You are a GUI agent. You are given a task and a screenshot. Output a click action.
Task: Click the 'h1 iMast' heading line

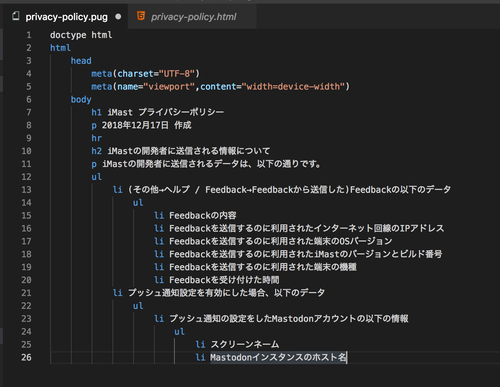157,112
